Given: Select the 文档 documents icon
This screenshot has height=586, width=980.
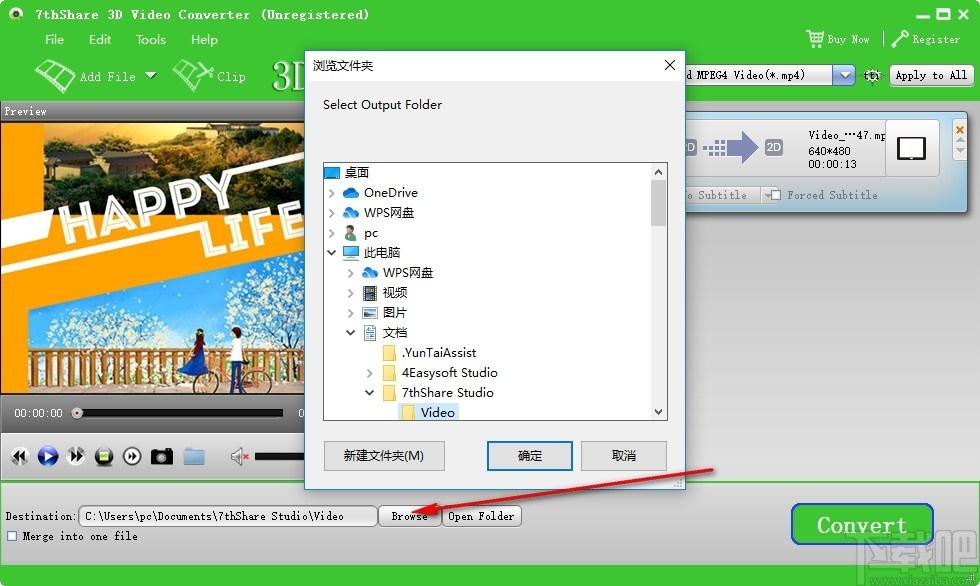Looking at the screenshot, I should [x=370, y=332].
